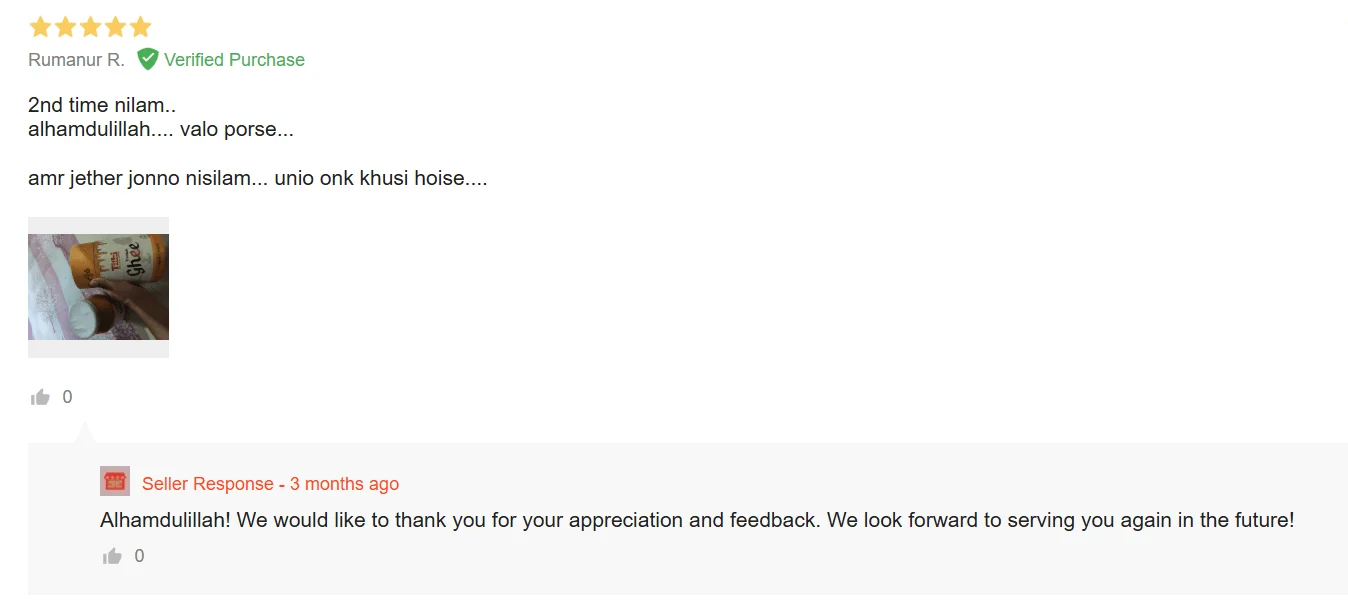Like the review with thumbs-up icon

40,397
